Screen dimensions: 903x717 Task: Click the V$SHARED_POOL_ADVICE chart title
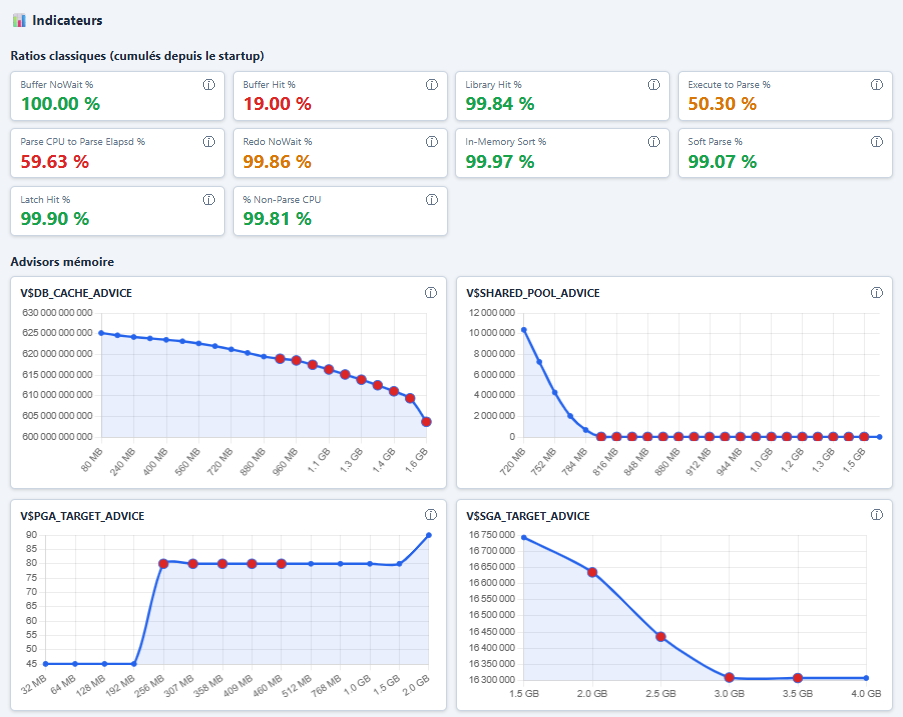(533, 293)
